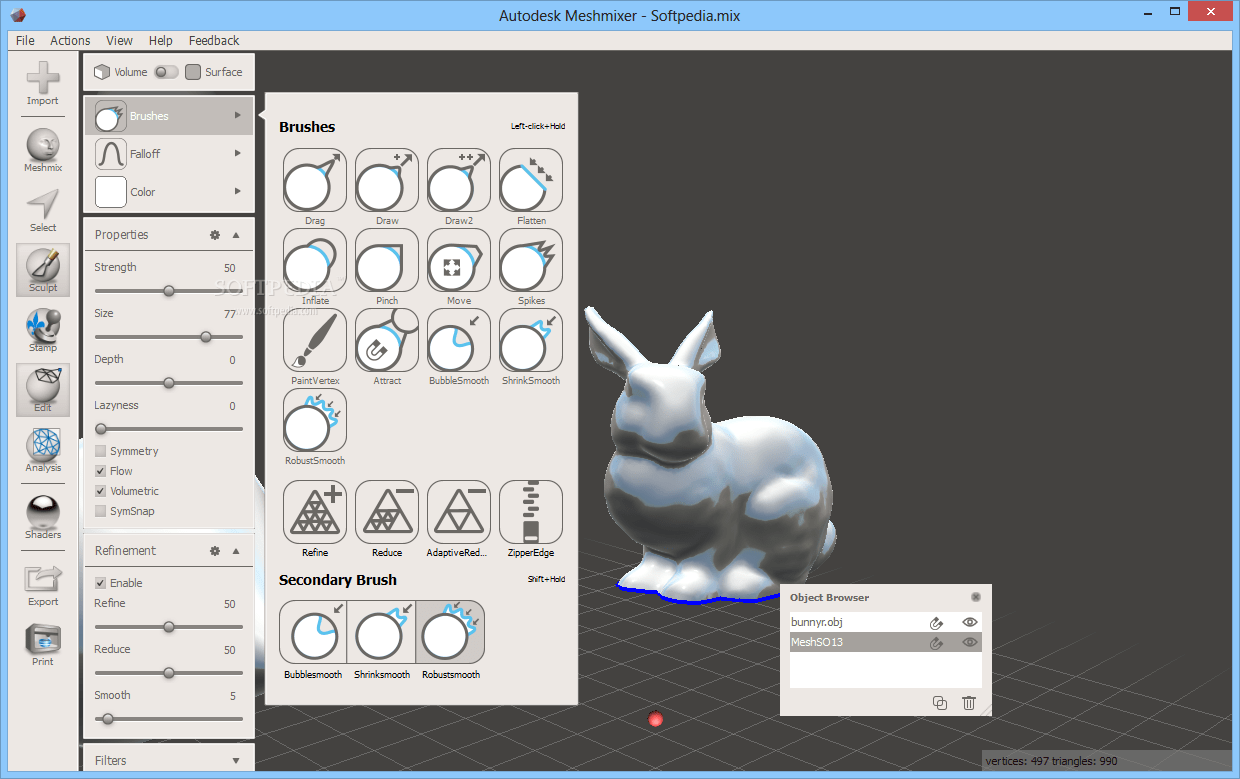Screen dimensions: 1240x779
Task: Expand the Color flyout arrow
Action: (x=238, y=192)
